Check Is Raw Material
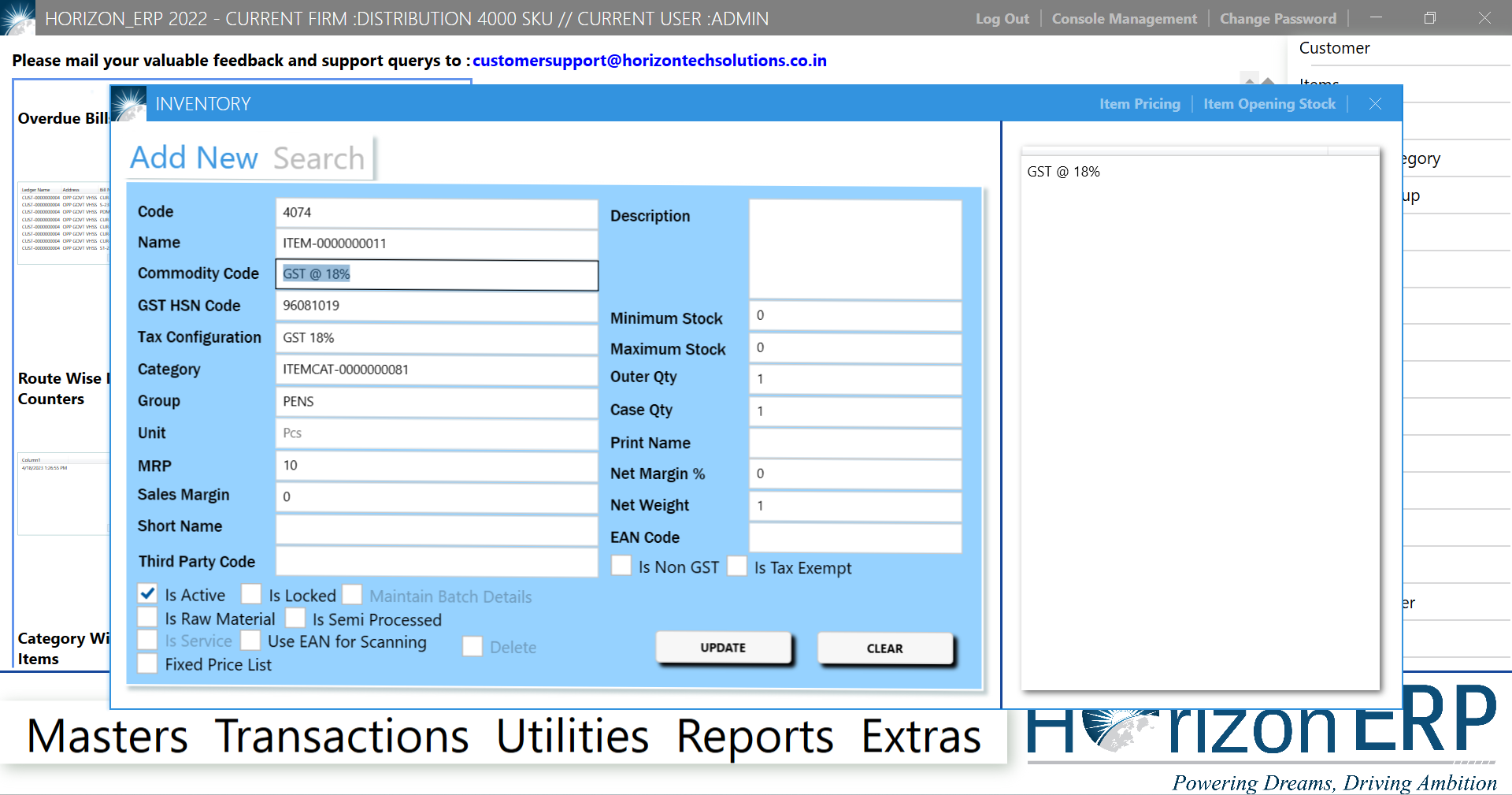Image resolution: width=1512 pixels, height=795 pixels. 147,618
